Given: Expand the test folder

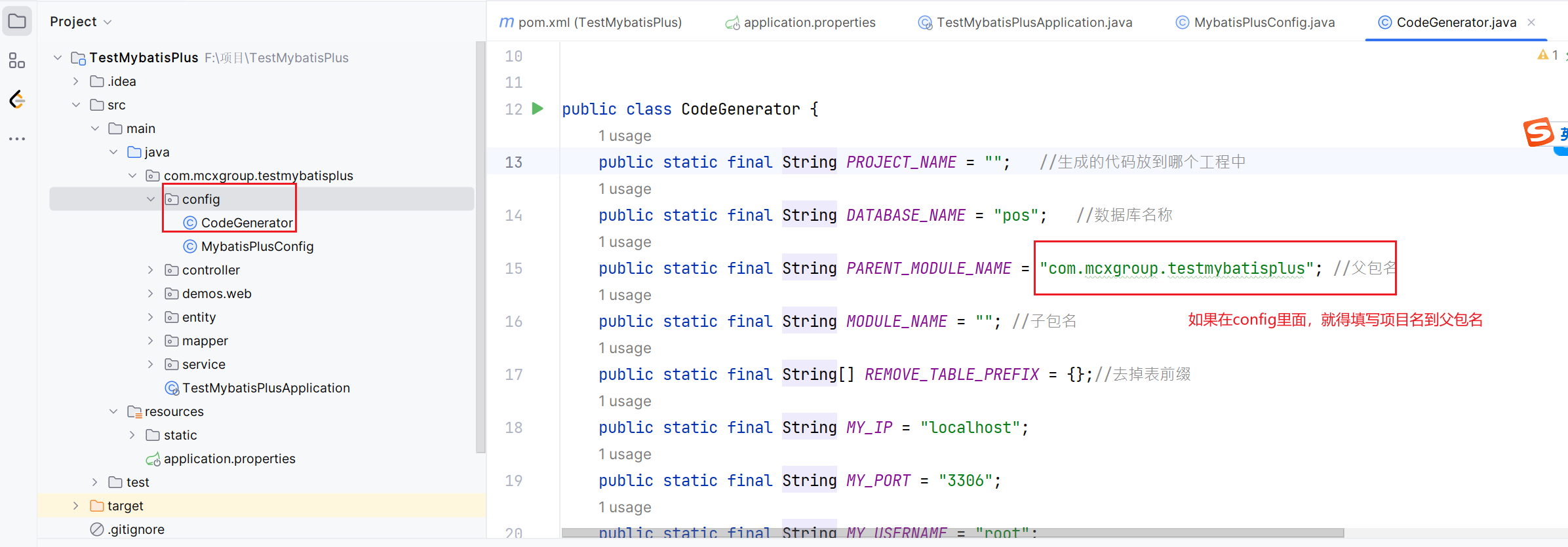Looking at the screenshot, I should [x=95, y=482].
